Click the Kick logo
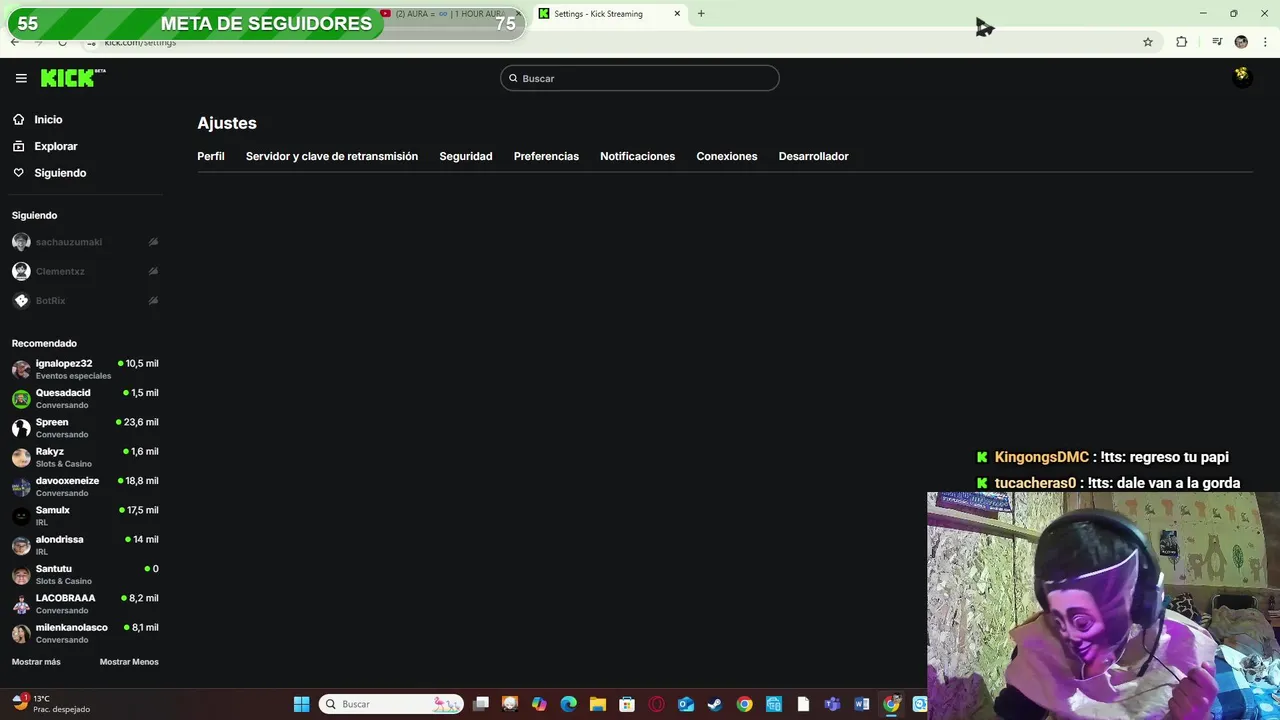The height and width of the screenshot is (720, 1280). (x=73, y=78)
